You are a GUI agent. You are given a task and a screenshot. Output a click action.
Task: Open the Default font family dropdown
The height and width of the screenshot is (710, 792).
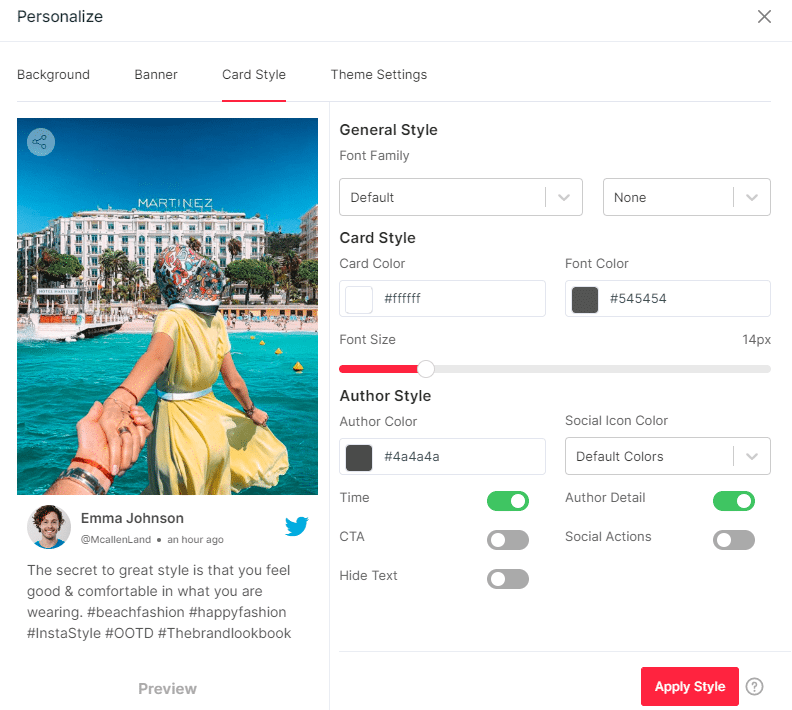(x=460, y=197)
